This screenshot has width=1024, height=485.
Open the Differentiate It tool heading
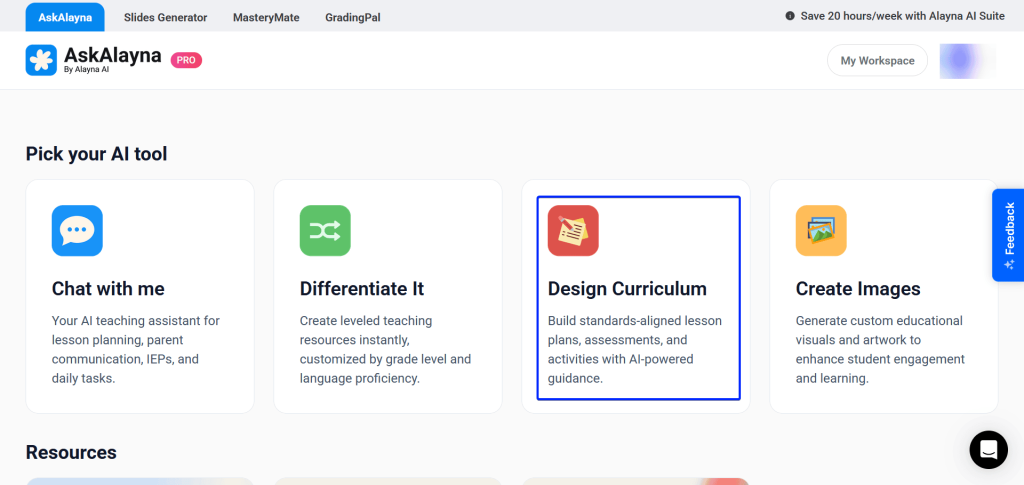pos(362,289)
